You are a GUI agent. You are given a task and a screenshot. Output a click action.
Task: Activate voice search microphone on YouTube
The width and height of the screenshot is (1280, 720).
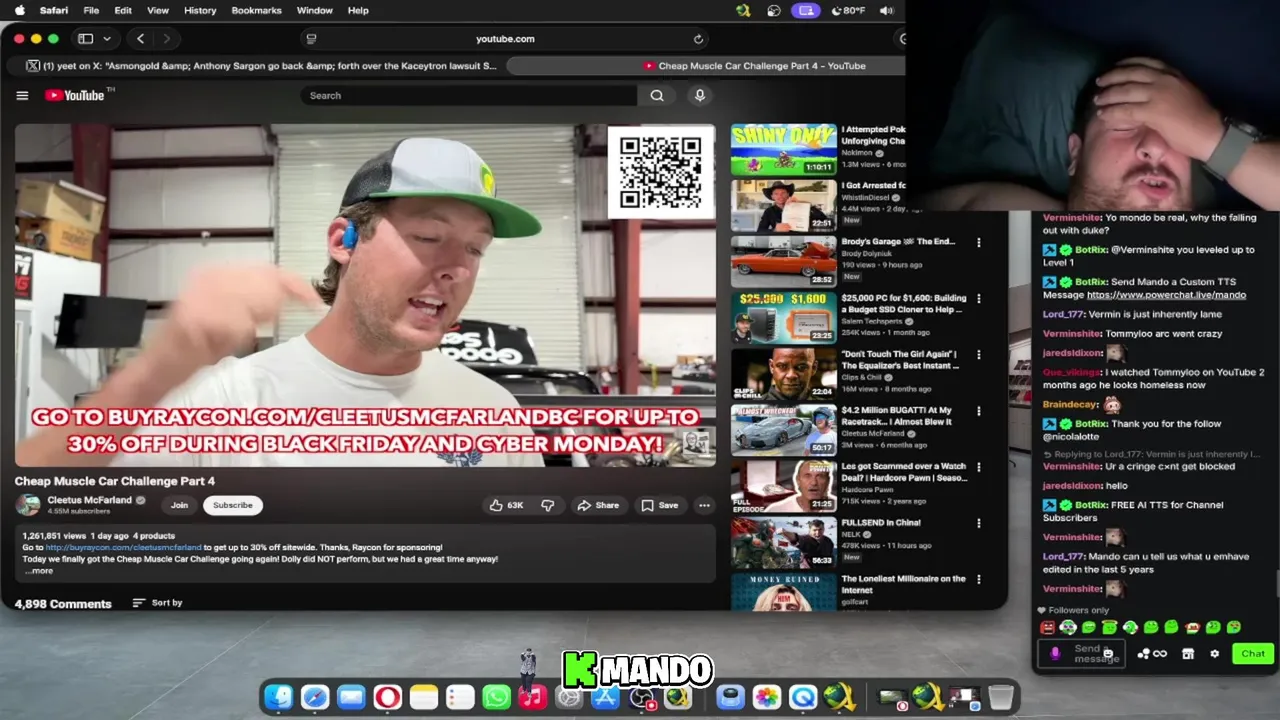click(x=700, y=96)
